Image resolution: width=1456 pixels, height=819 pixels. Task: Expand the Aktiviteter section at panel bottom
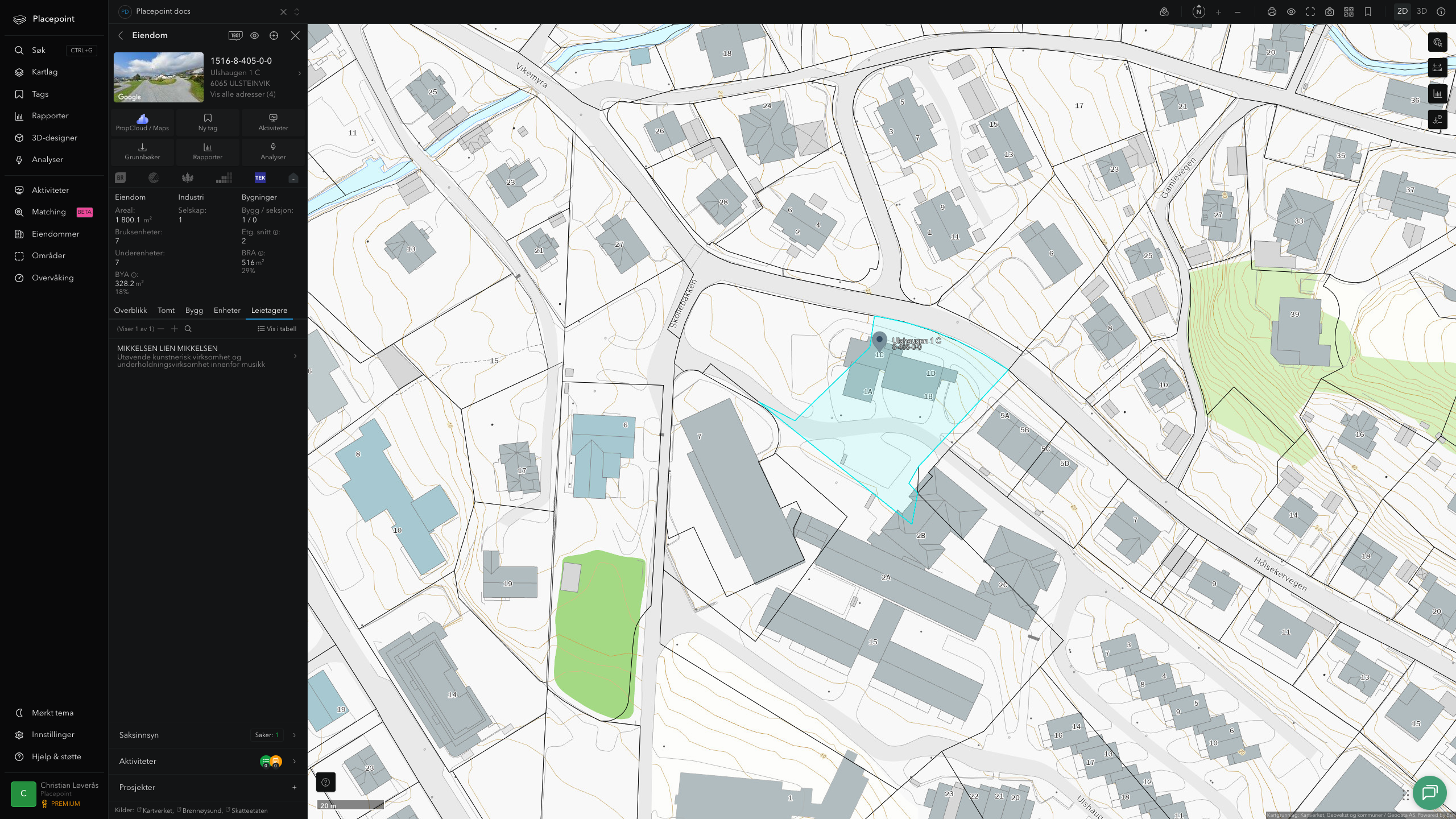point(208,761)
